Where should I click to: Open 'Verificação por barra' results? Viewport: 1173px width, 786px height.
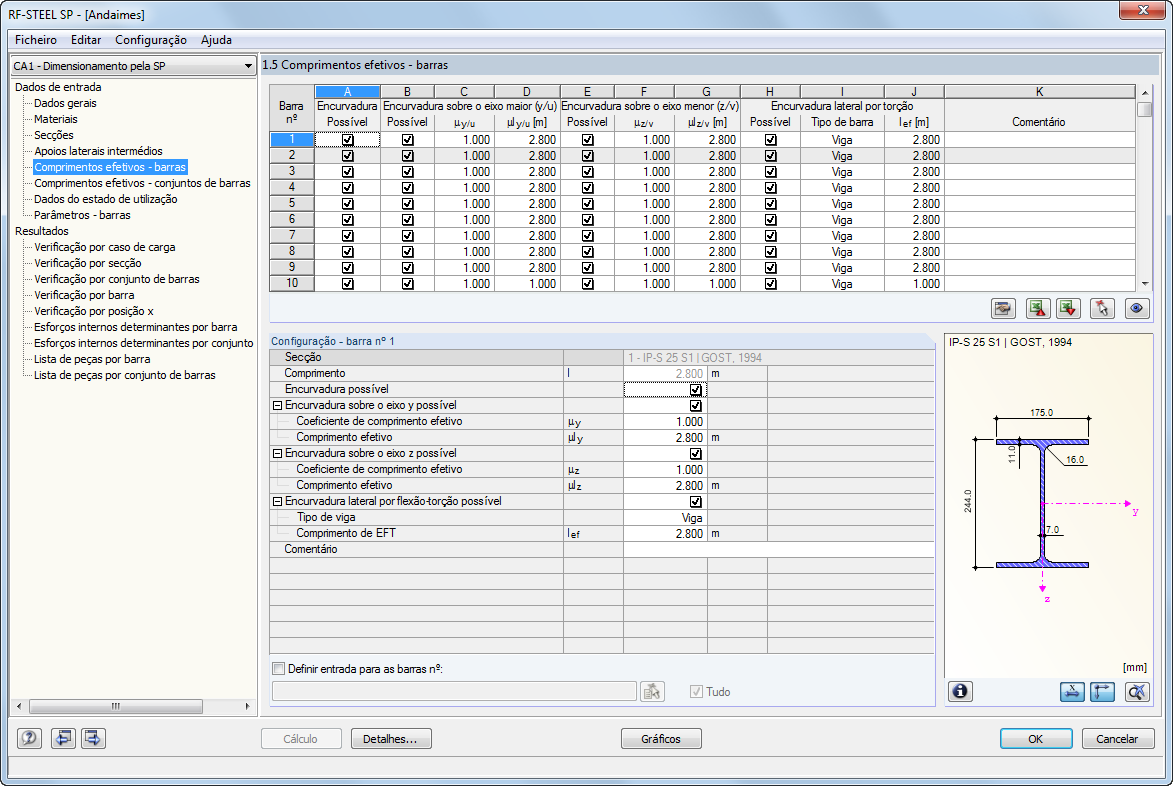(85, 295)
